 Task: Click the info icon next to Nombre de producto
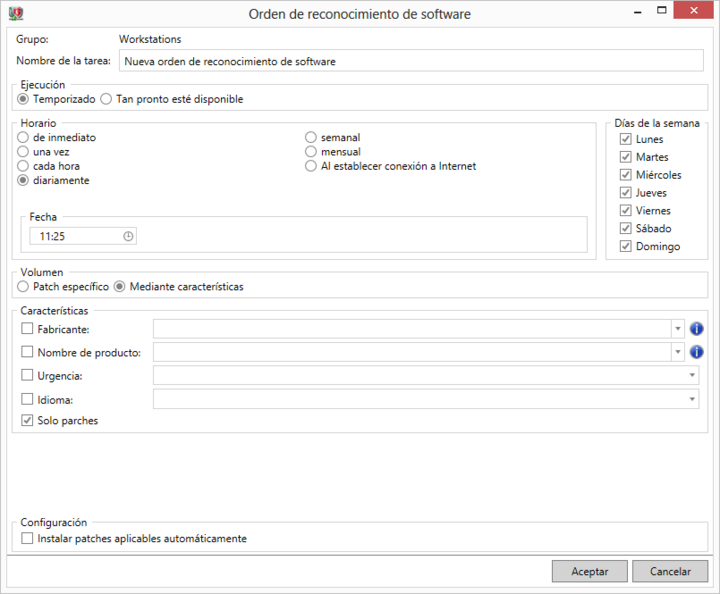coord(696,352)
